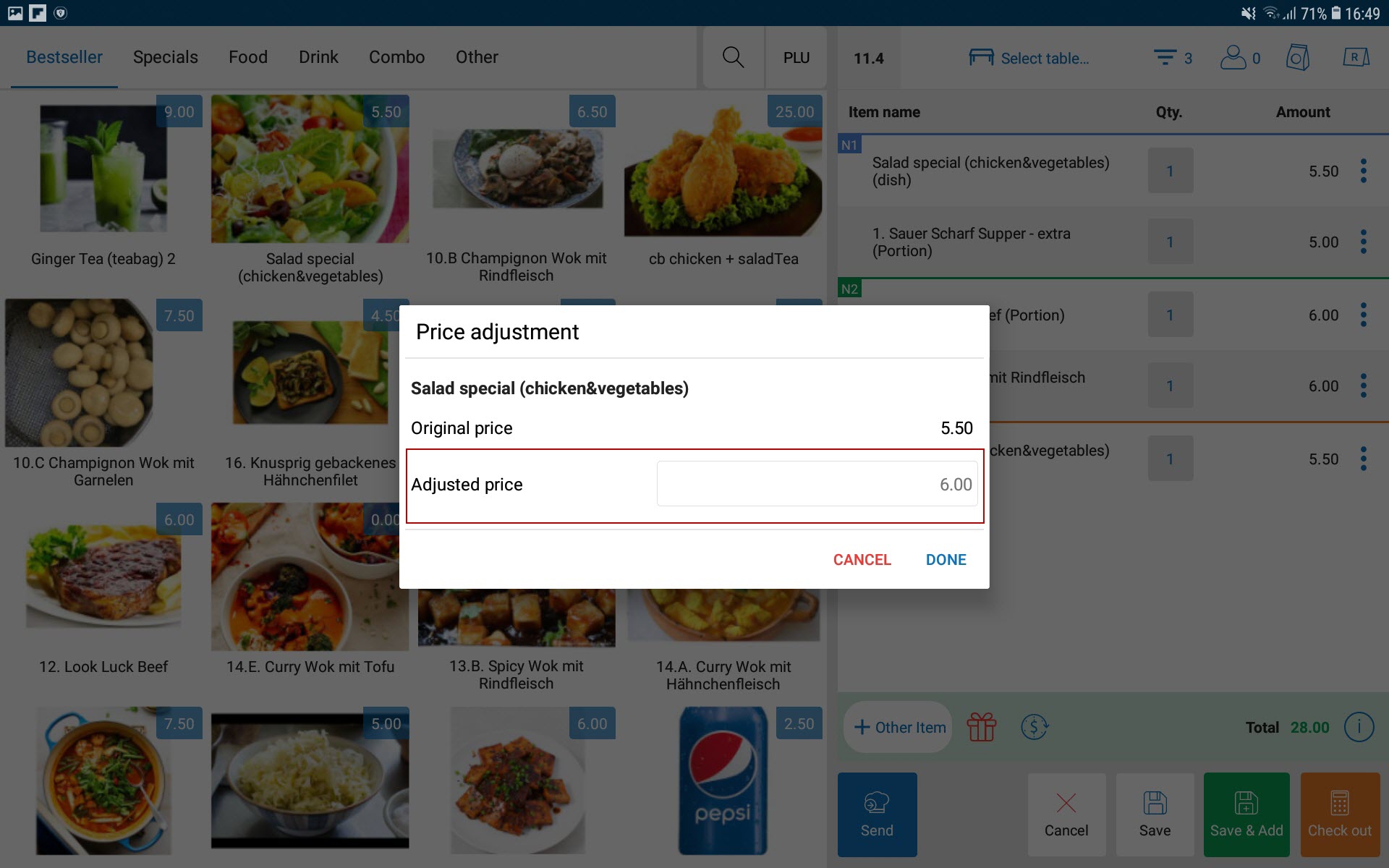
Task: Change quantity of Sauer Scharf Supper
Action: pos(1170,242)
